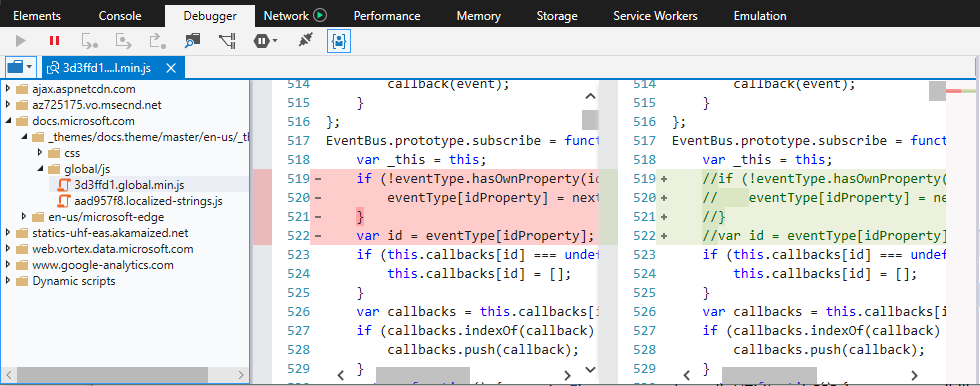The height and width of the screenshot is (386, 980).
Task: Open the Service Workers tab
Action: point(655,16)
